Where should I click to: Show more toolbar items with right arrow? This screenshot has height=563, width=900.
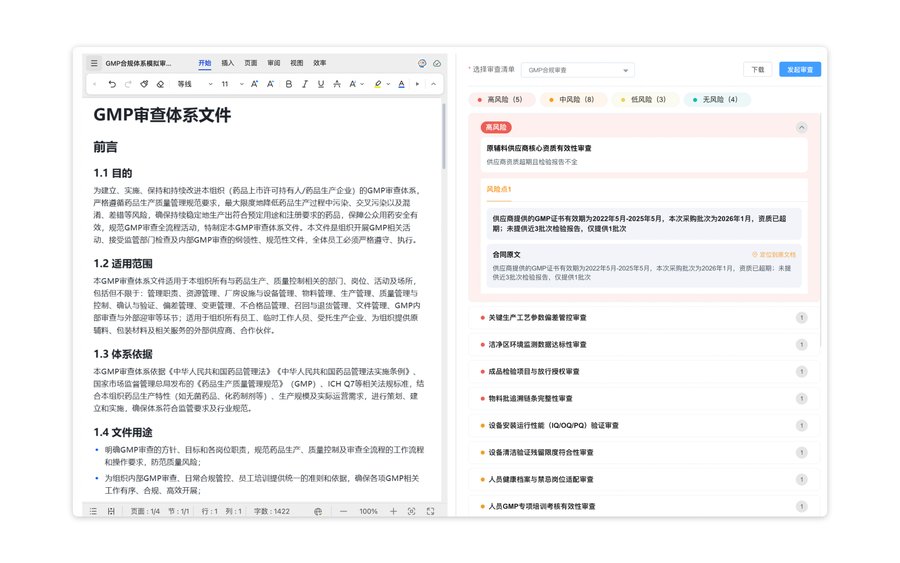pos(417,84)
